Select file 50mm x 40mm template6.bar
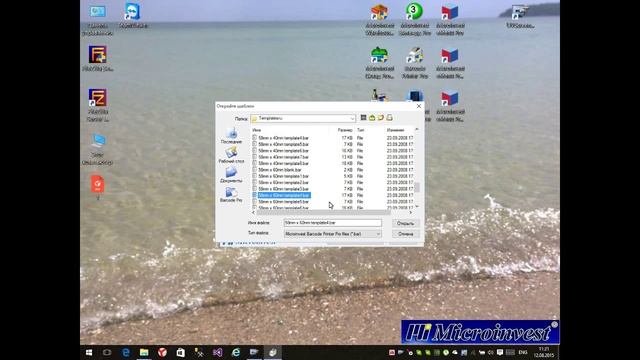The height and width of the screenshot is (360, 640). tap(283, 151)
